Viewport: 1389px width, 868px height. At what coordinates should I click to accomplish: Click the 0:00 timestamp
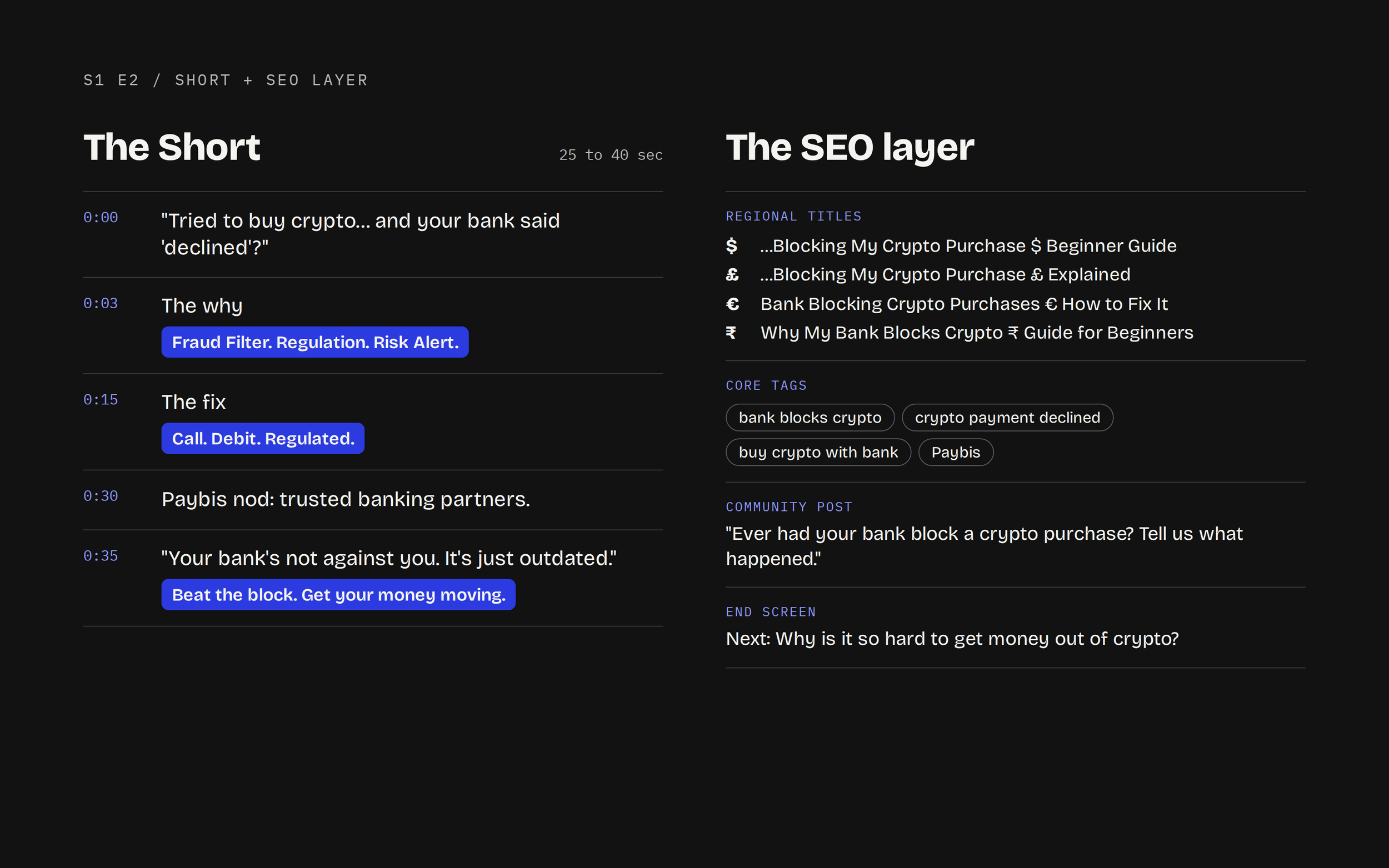101,218
